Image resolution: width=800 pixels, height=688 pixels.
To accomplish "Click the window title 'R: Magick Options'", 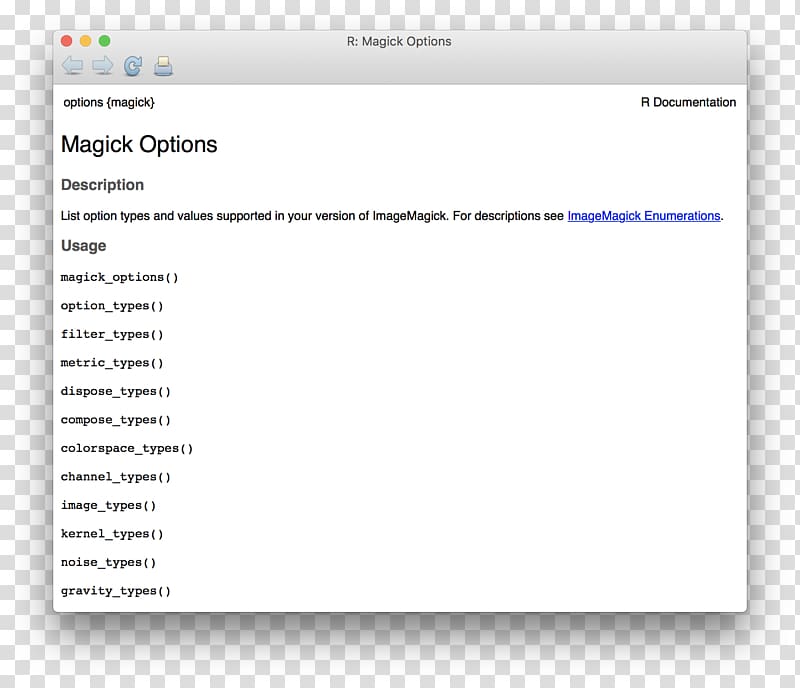I will click(x=399, y=41).
